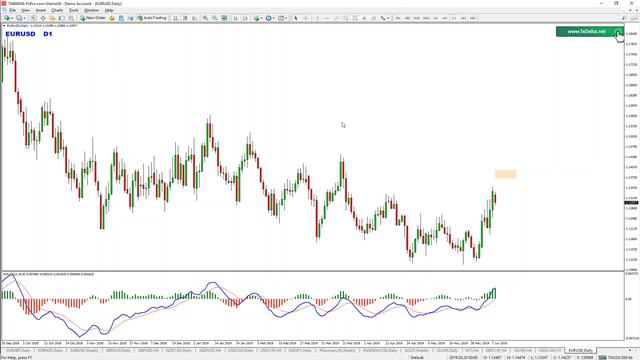Viewport: 640px width, 360px height.
Task: Switch to the W1 timeframe
Action: point(463,18)
